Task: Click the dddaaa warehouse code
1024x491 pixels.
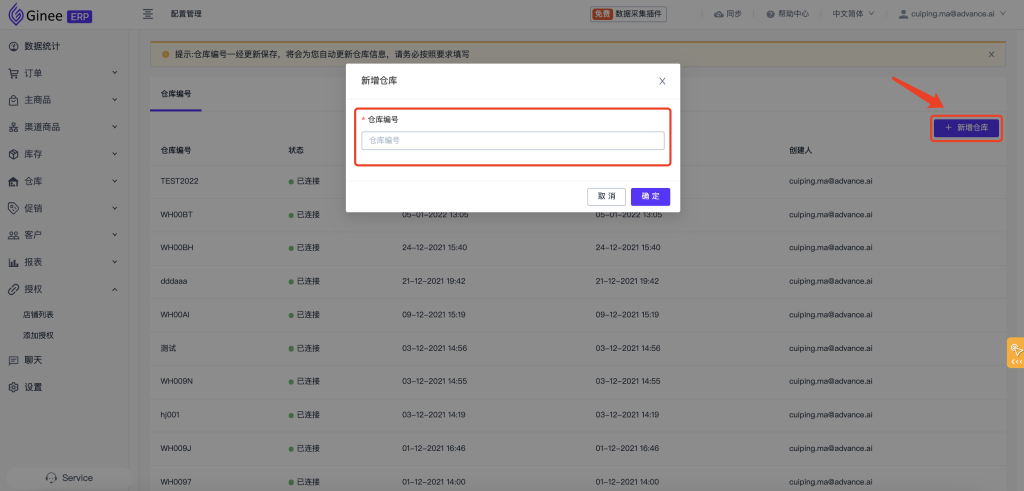Action: click(174, 281)
